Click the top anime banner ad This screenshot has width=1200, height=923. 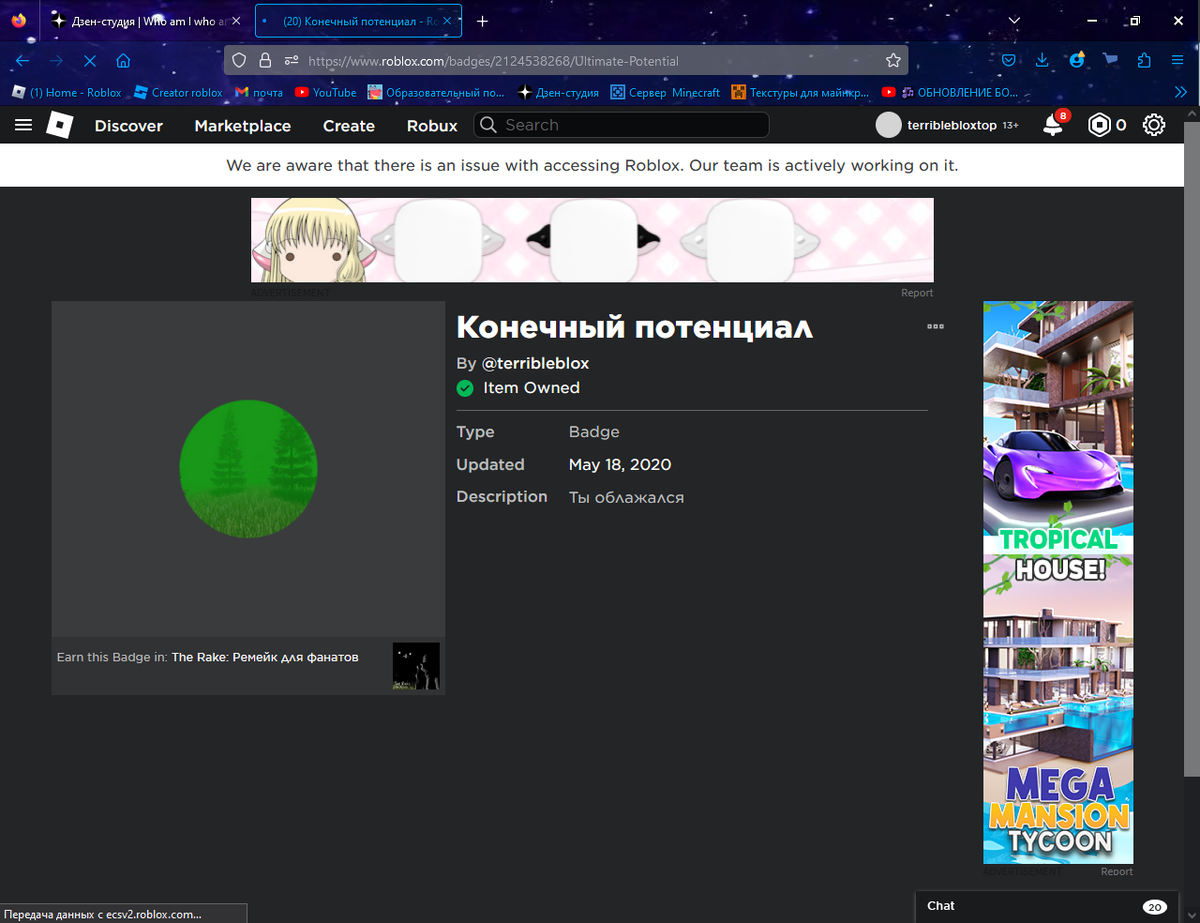(x=592, y=240)
